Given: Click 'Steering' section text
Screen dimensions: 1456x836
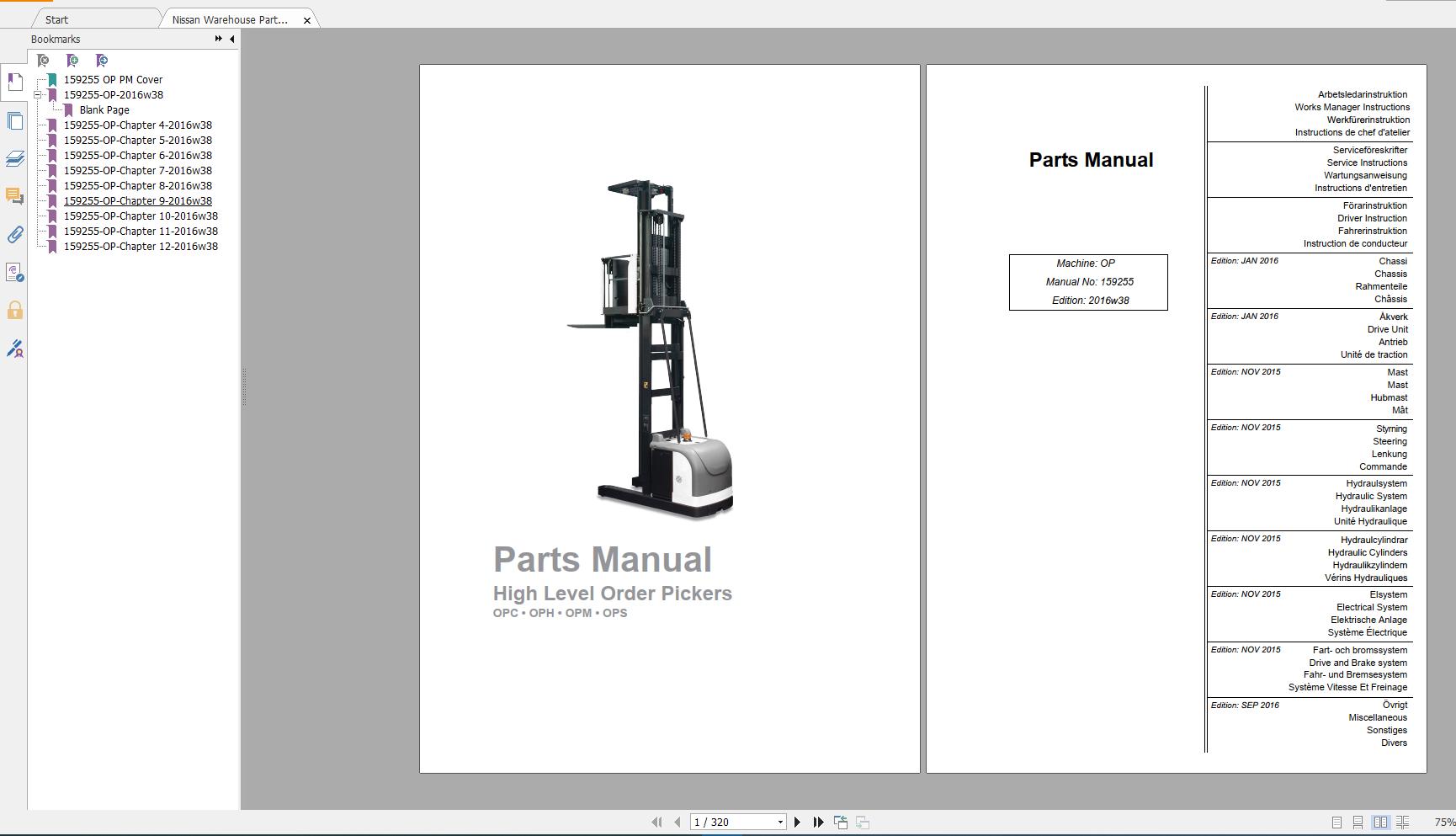Looking at the screenshot, I should [1390, 441].
